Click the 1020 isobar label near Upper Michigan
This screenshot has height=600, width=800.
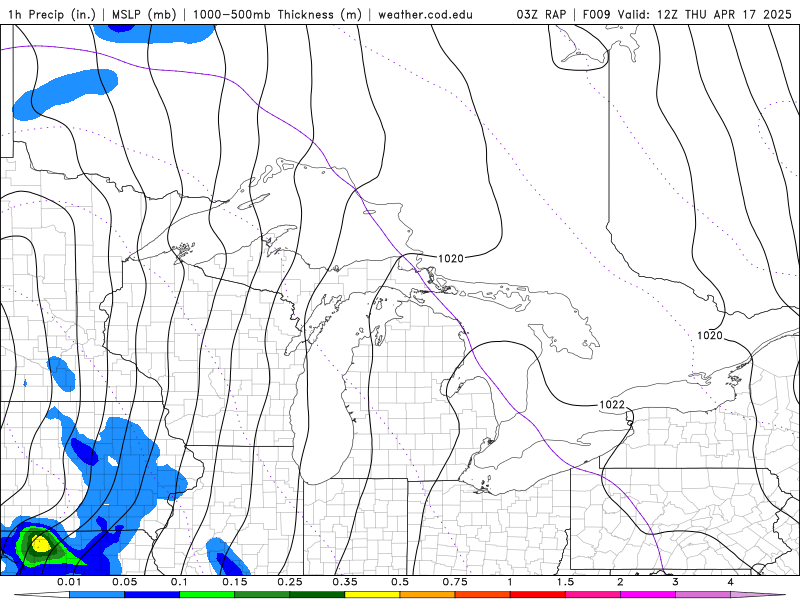[451, 259]
